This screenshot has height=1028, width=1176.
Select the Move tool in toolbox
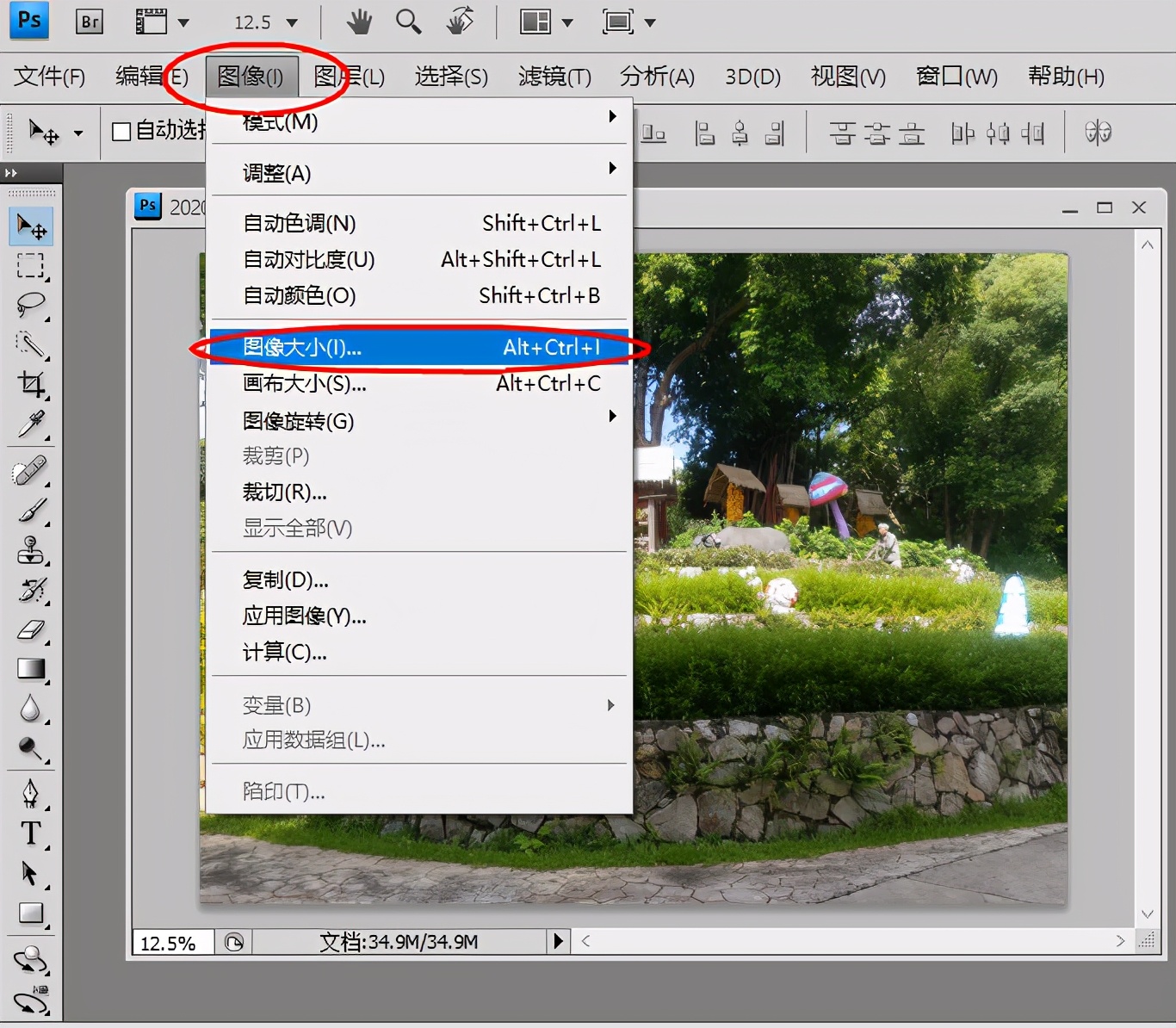tap(32, 226)
